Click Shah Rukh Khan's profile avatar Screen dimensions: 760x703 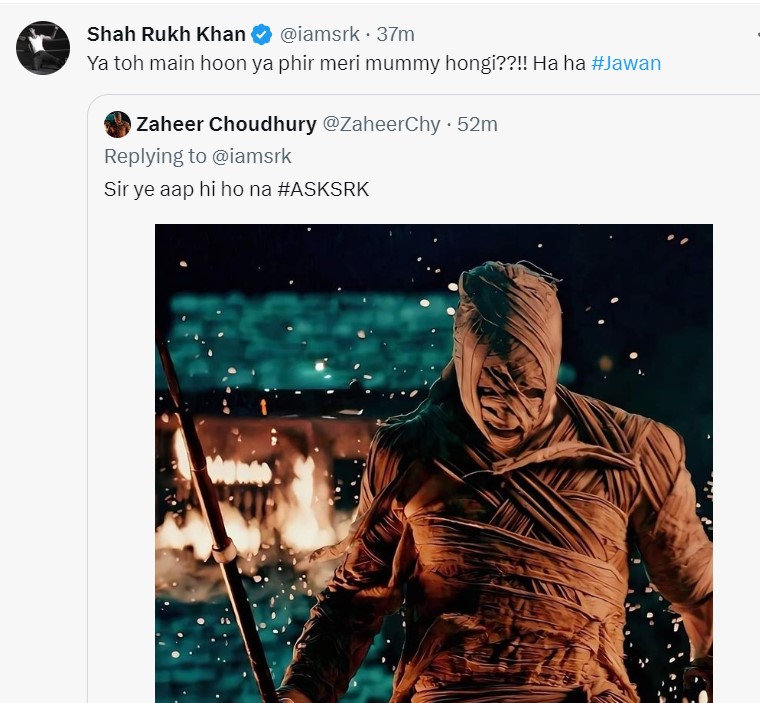(43, 48)
